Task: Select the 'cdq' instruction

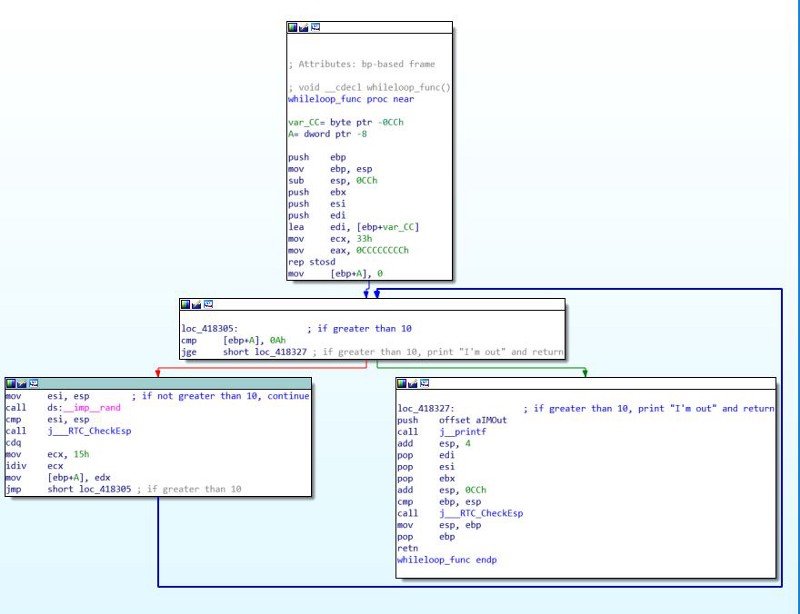Action: (x=13, y=443)
